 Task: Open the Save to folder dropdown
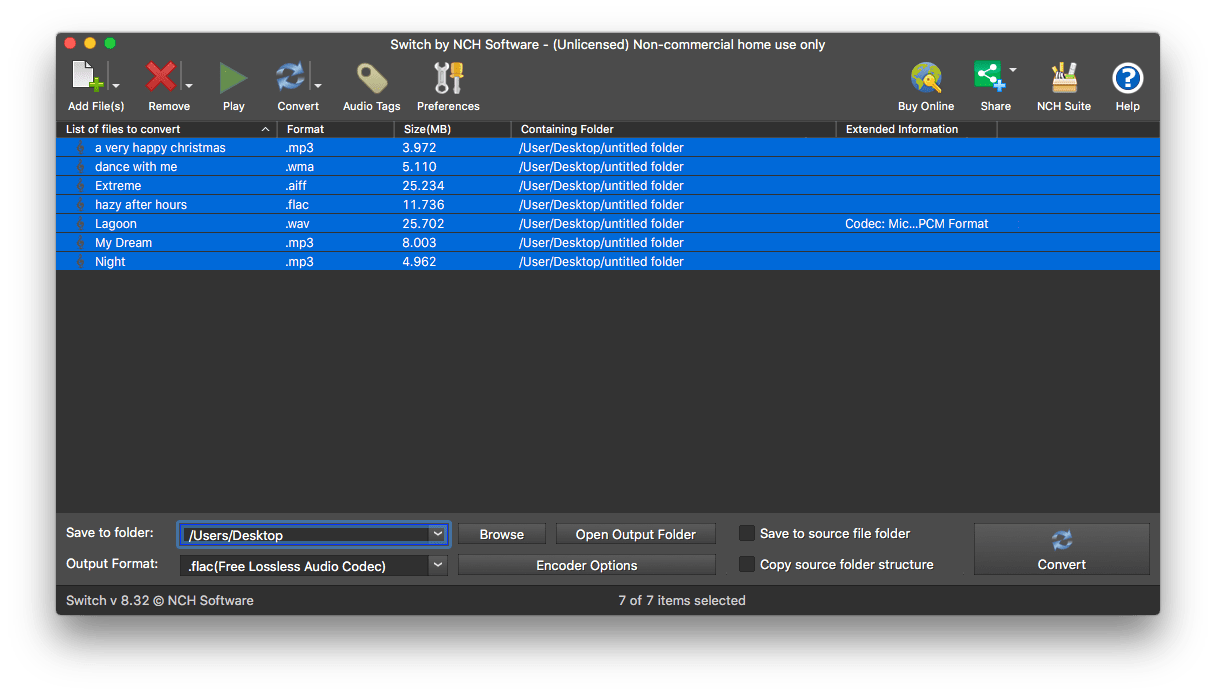(x=437, y=533)
